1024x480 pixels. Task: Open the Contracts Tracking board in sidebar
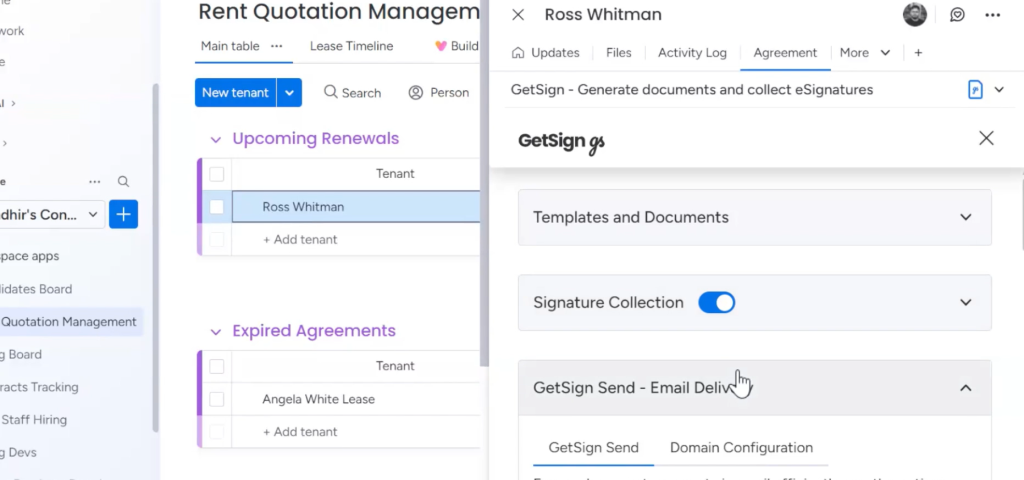point(39,387)
